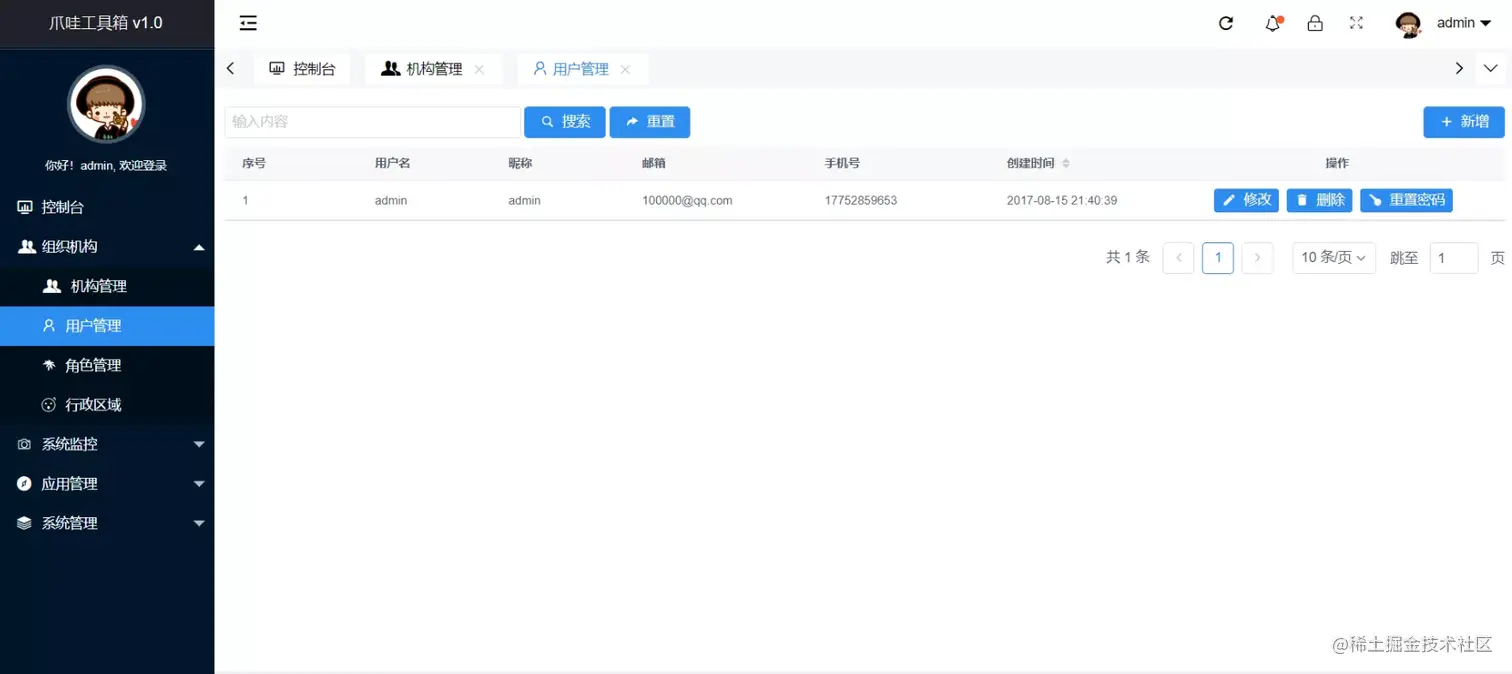Click the 跳至 page number input
The height and width of the screenshot is (674, 1512).
[1454, 258]
